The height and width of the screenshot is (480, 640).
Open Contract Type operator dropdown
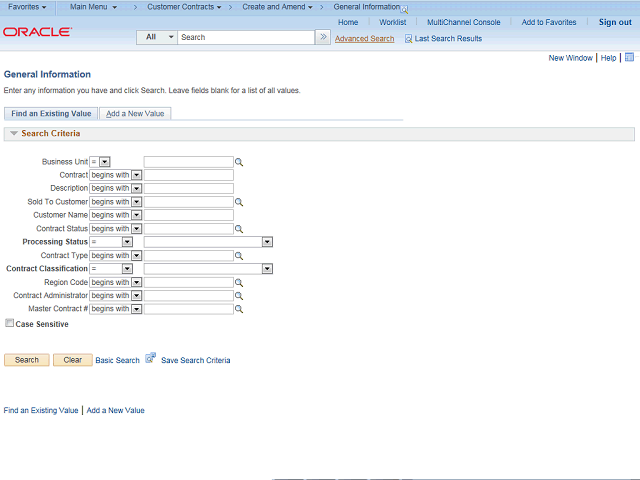(x=137, y=256)
